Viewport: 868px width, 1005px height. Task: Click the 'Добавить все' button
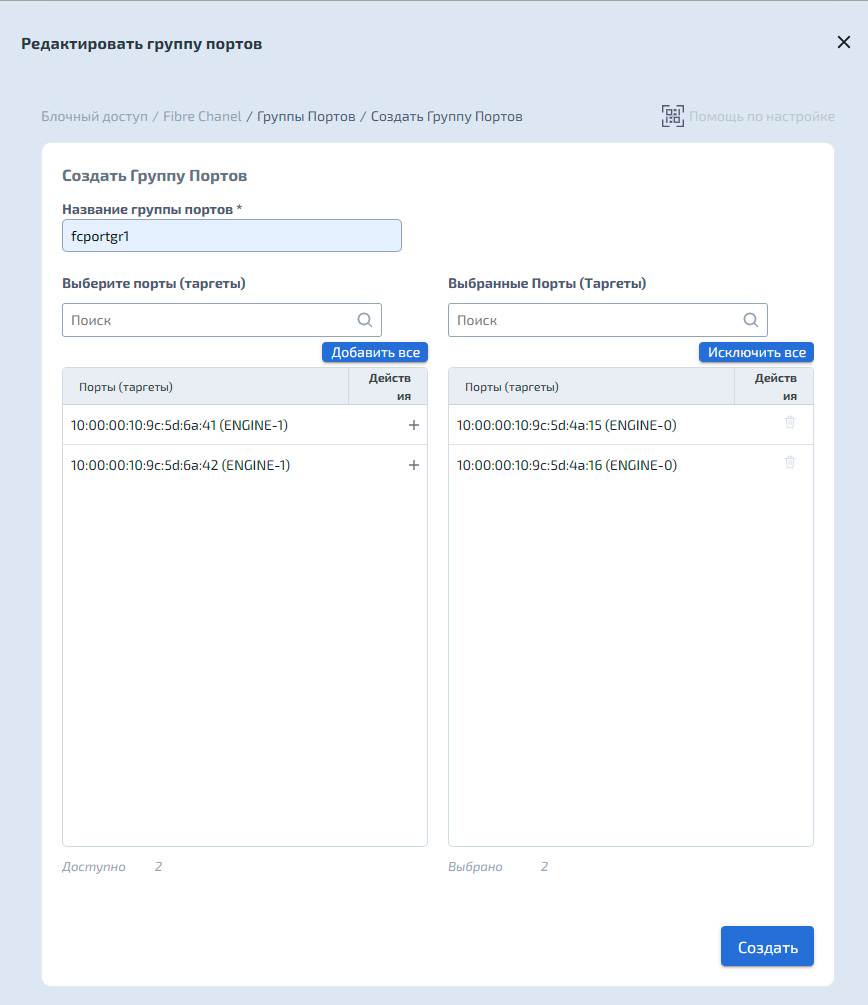click(375, 353)
